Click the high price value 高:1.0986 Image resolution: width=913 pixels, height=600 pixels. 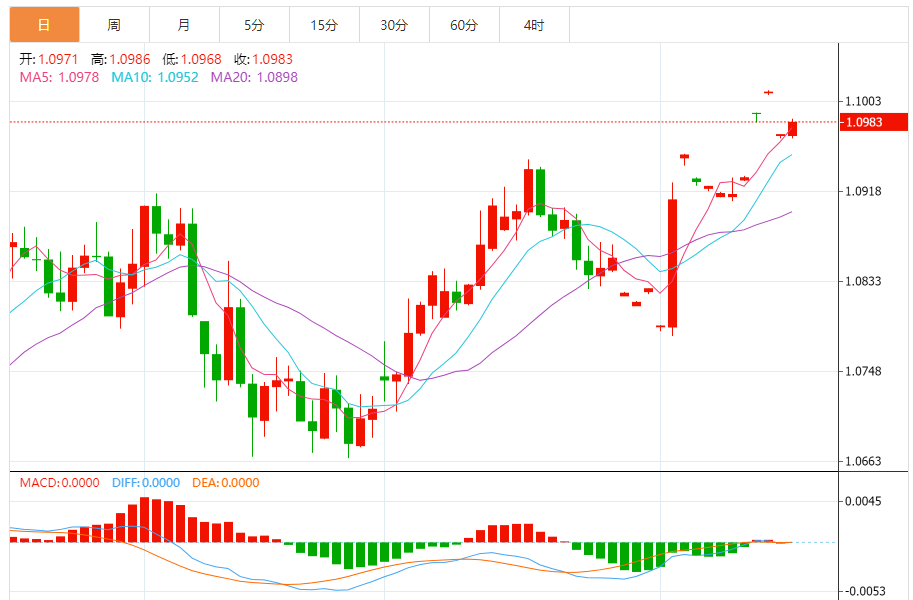tap(121, 59)
